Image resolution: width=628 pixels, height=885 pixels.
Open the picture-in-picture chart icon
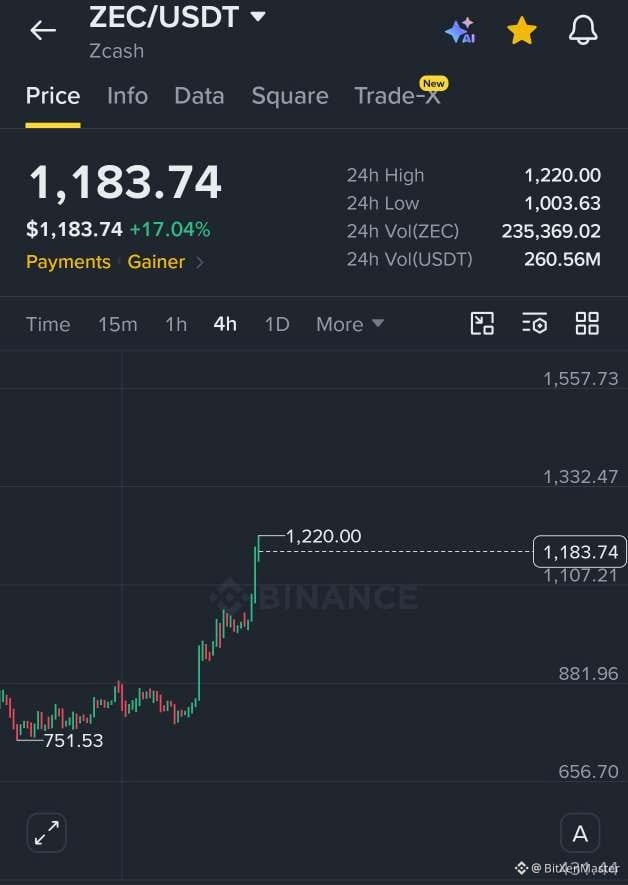(482, 324)
